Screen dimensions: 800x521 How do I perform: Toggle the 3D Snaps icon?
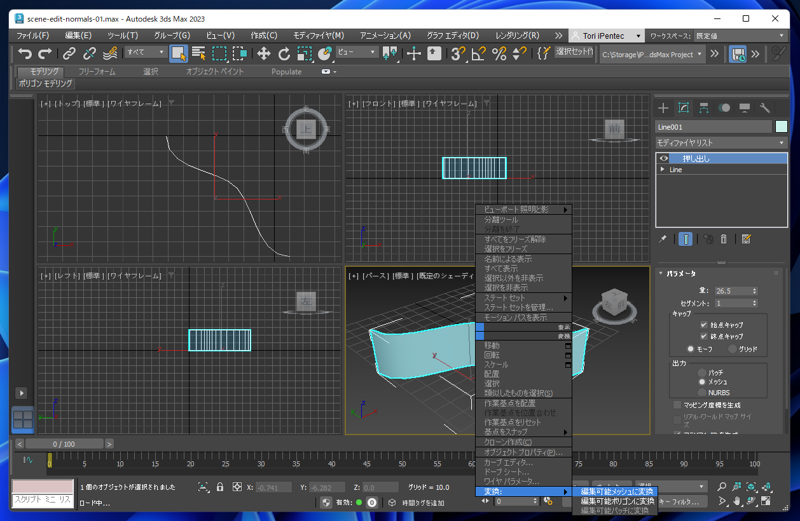point(458,53)
